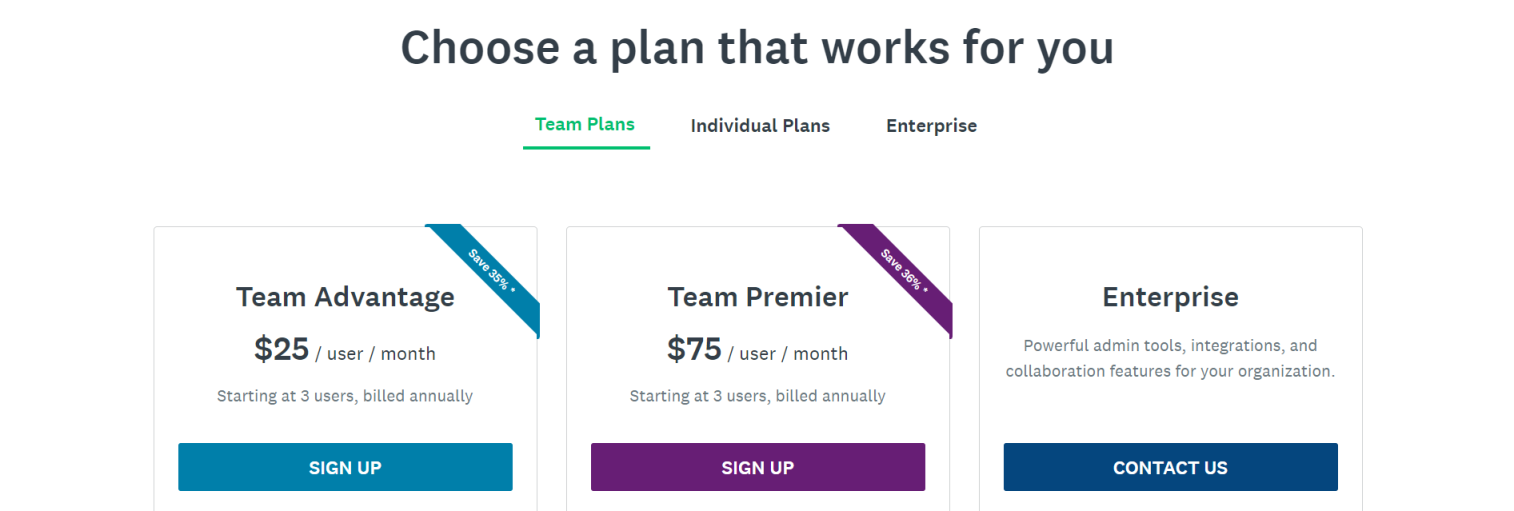Click "/ user / month" beside $75
This screenshot has height=511, width=1514.
coord(788,354)
